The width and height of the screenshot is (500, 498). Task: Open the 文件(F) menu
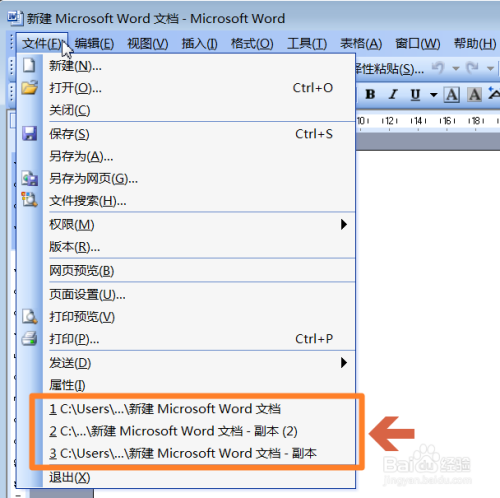(x=42, y=43)
